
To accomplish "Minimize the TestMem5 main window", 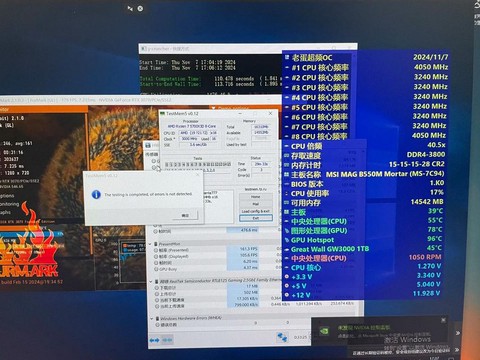I will pyautogui.click(x=240, y=113).
